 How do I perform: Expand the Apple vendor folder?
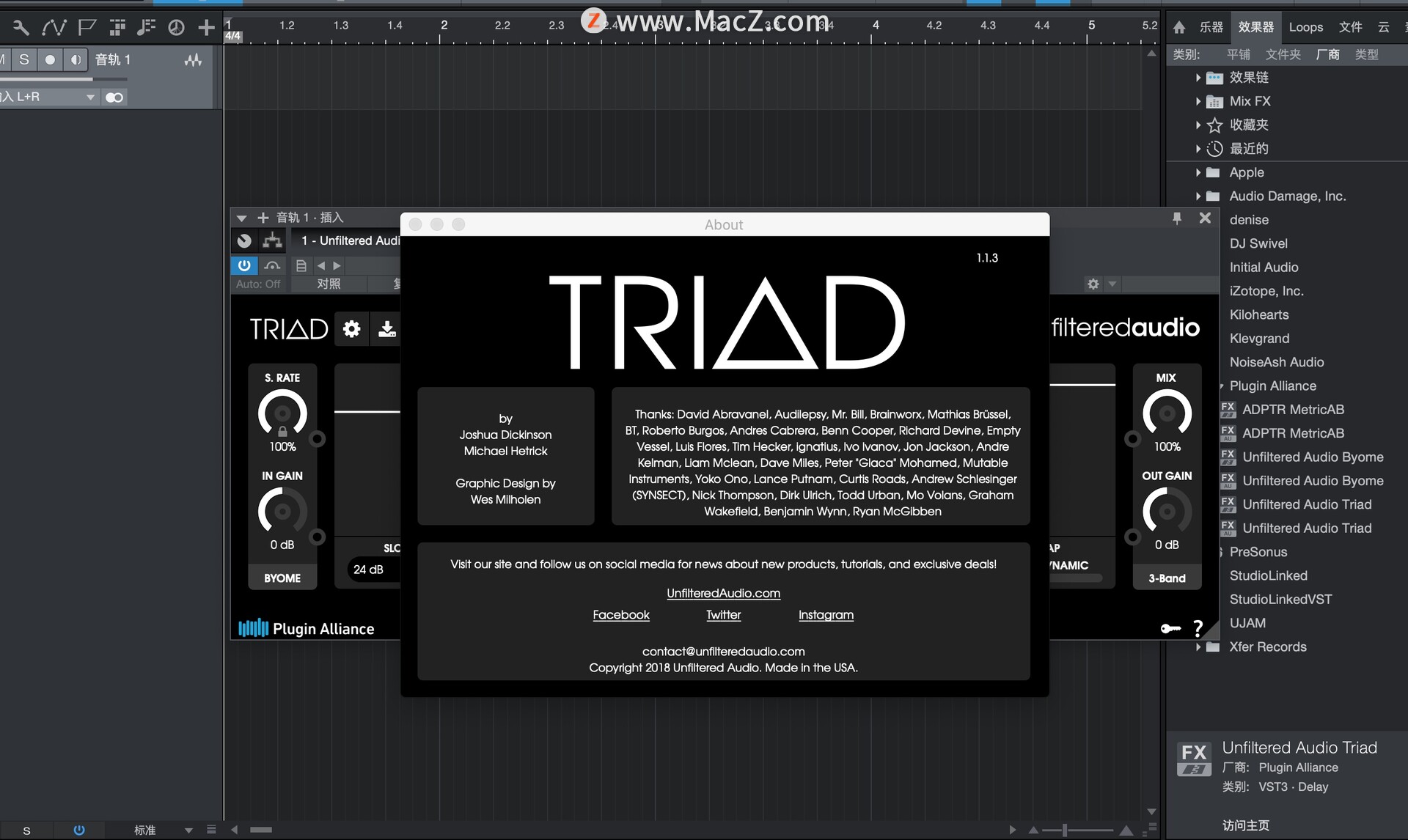tap(1198, 172)
